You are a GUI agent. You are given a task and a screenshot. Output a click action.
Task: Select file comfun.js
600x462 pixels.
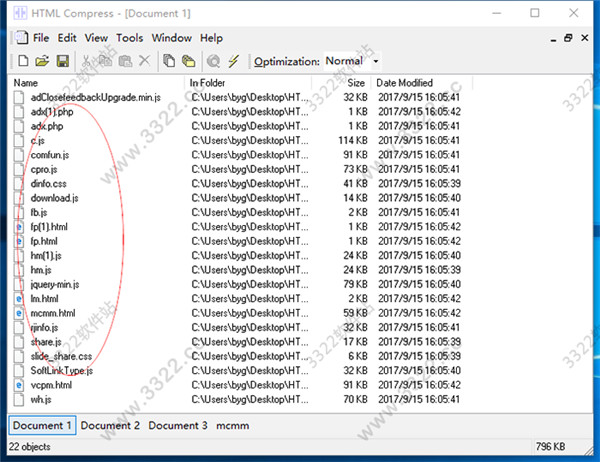[x=50, y=155]
